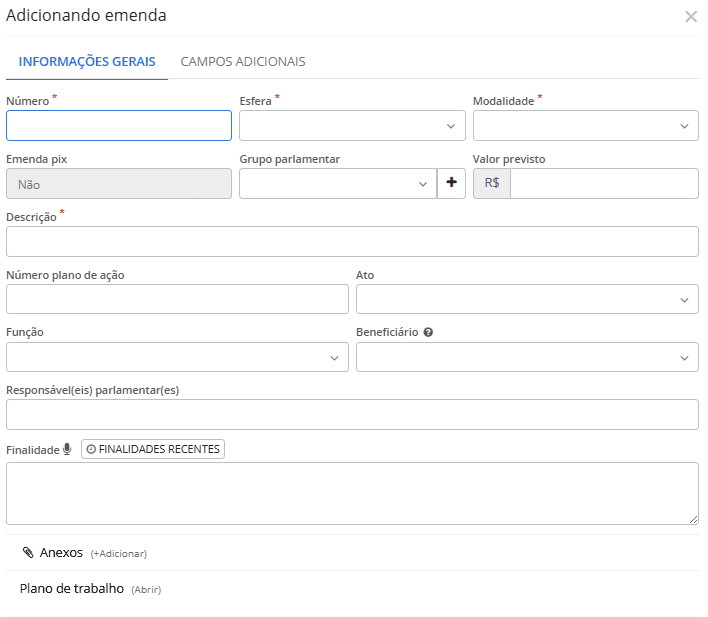
Task: Click into the Descrição text field
Action: tap(352, 242)
